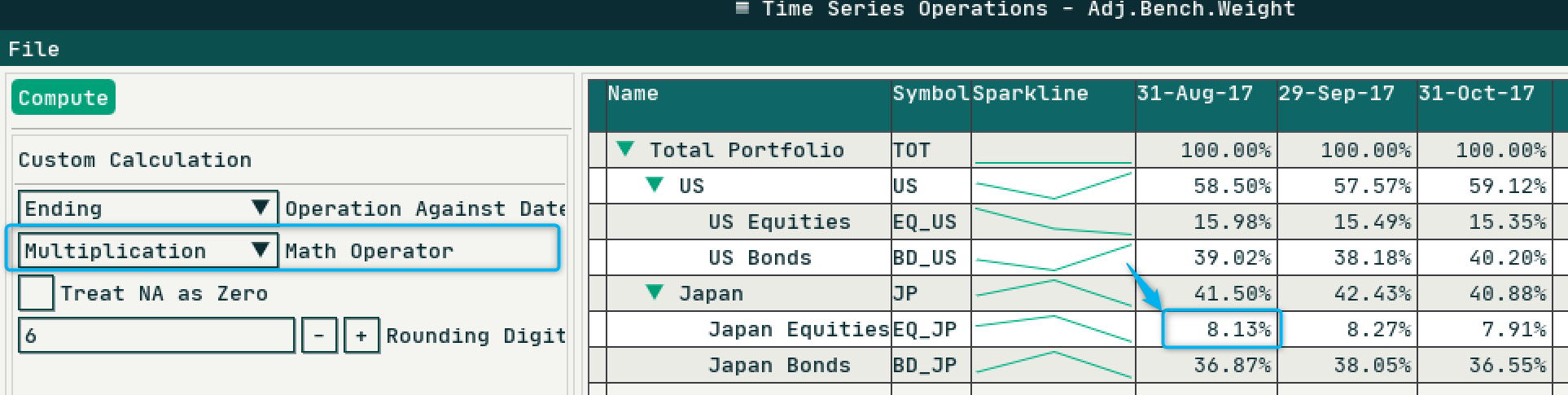Open the Multiplication math operator dropdown
1568x395 pixels.
pyautogui.click(x=148, y=251)
